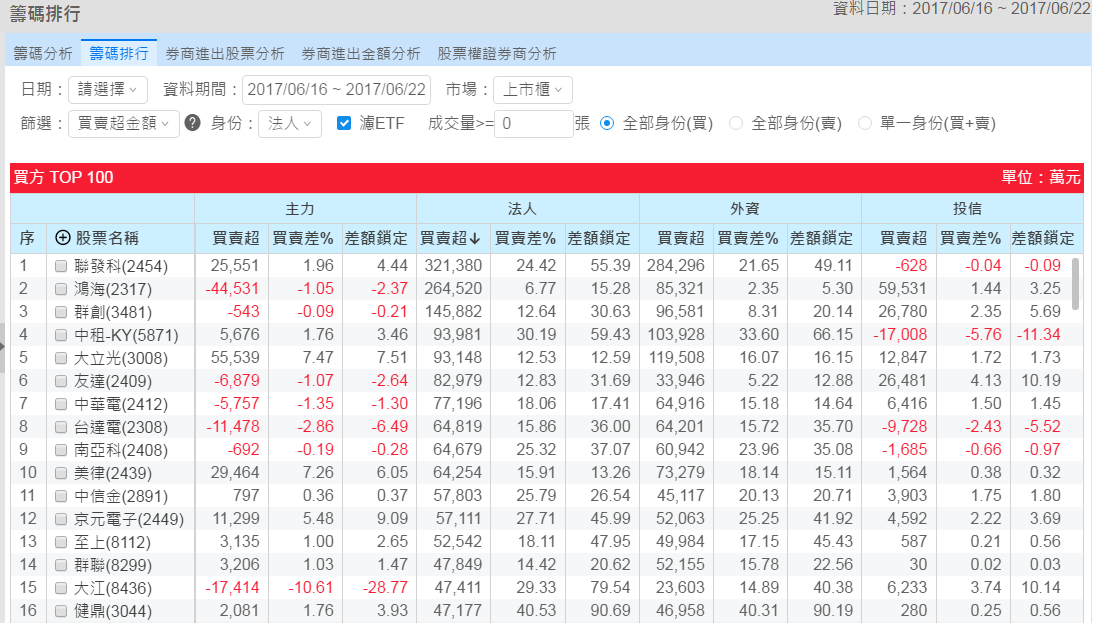Open the 身份 法人 dropdown
Screen dimensions: 1093x623
click(x=289, y=123)
